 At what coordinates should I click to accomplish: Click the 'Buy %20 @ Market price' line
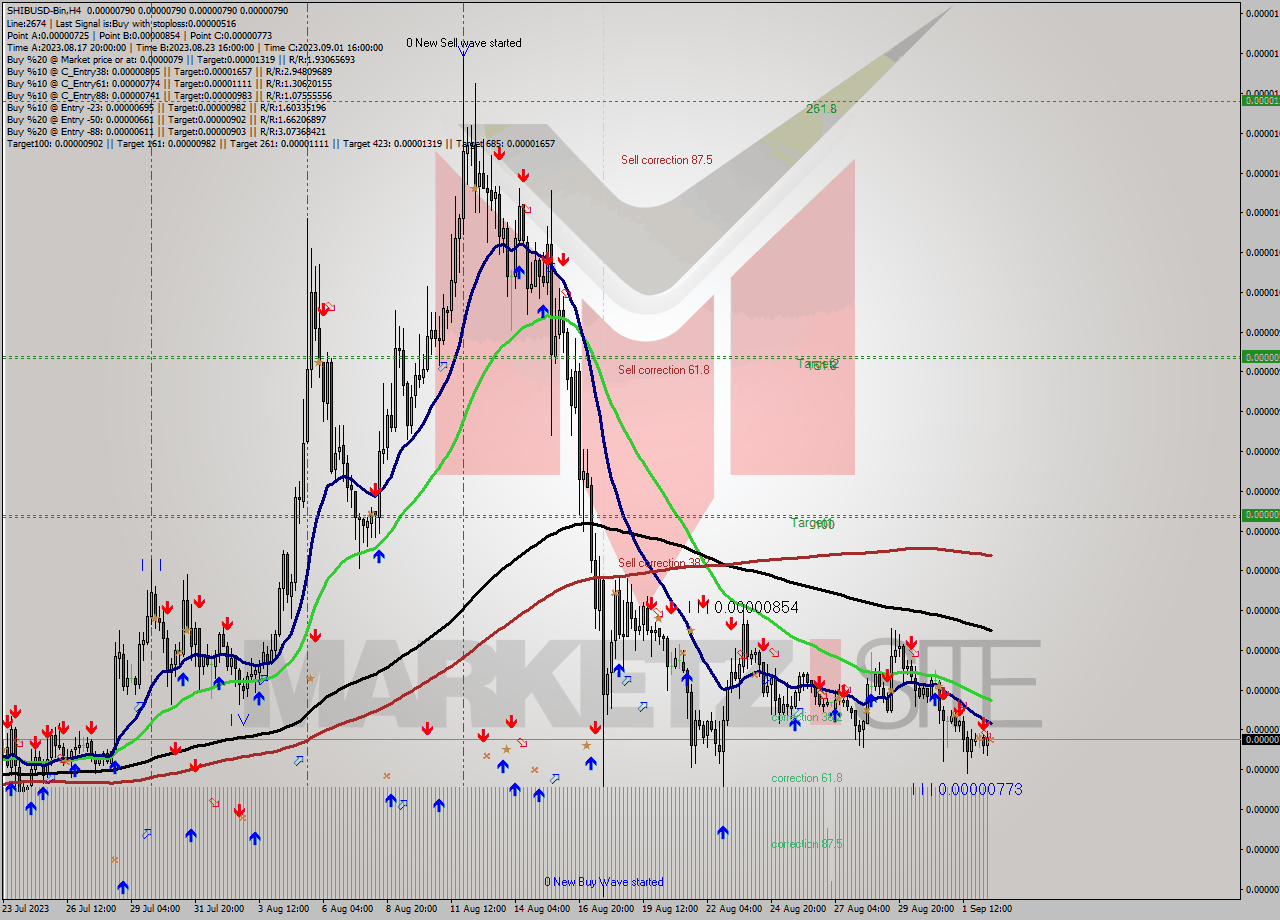[x=180, y=60]
